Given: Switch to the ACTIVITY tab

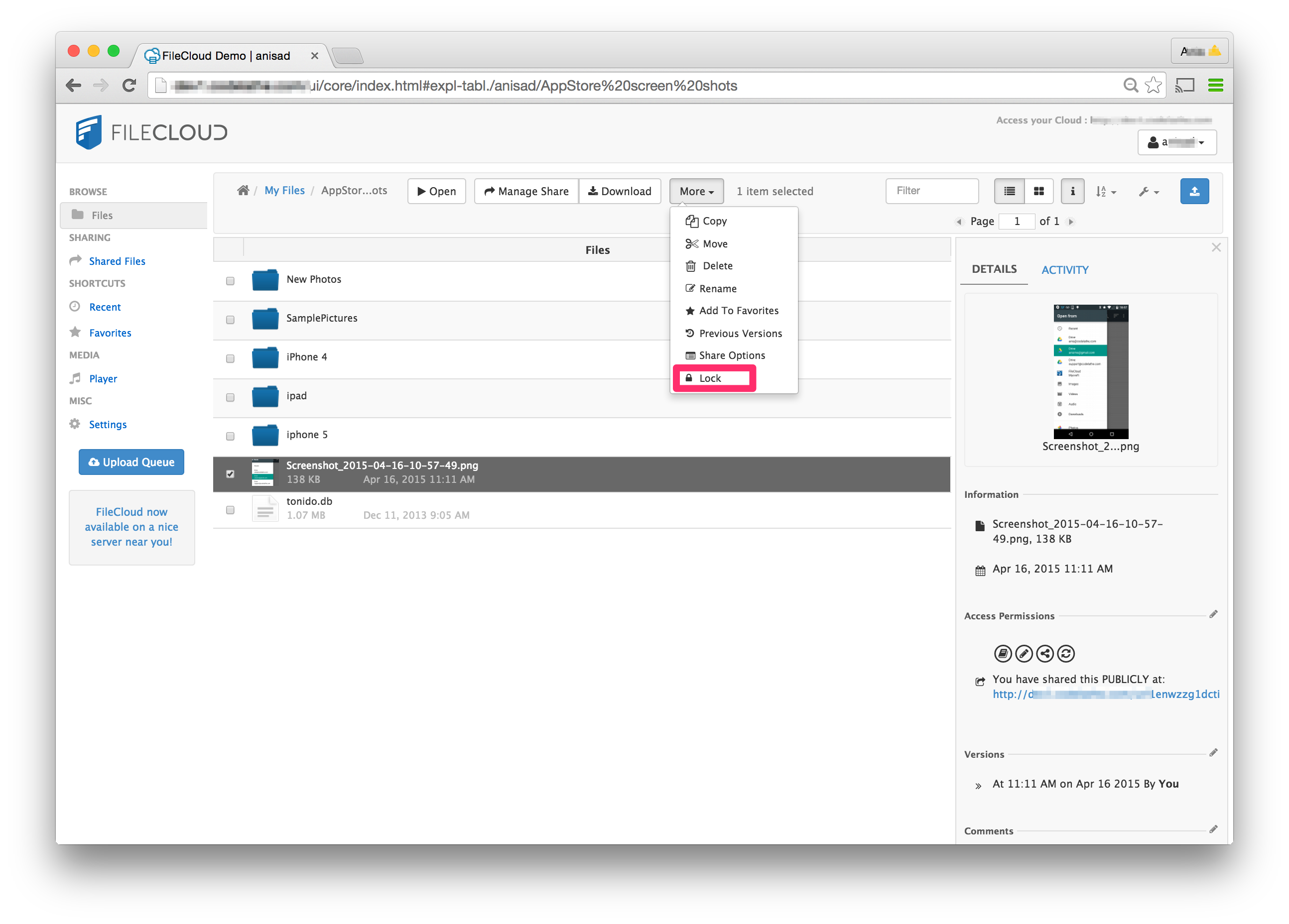Looking at the screenshot, I should (x=1064, y=270).
